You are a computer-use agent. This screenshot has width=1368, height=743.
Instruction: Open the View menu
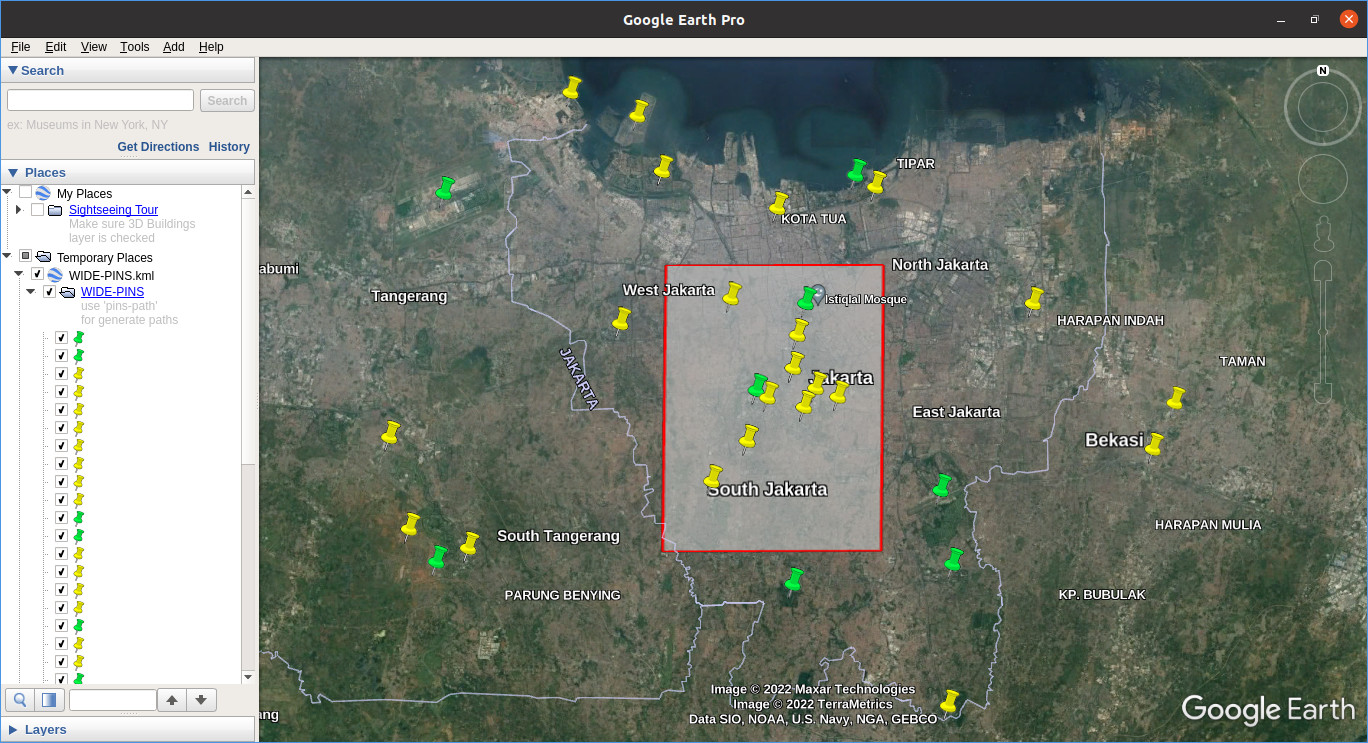coord(94,47)
